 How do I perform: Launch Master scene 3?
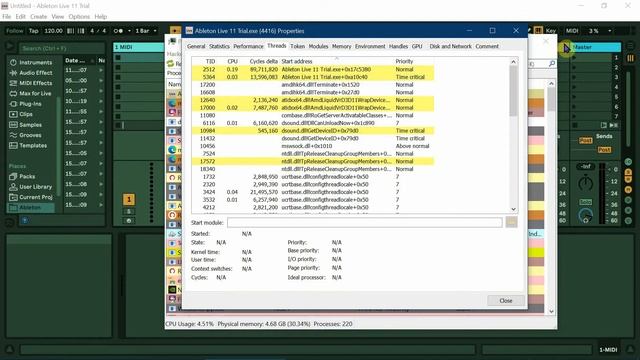[x=575, y=77]
